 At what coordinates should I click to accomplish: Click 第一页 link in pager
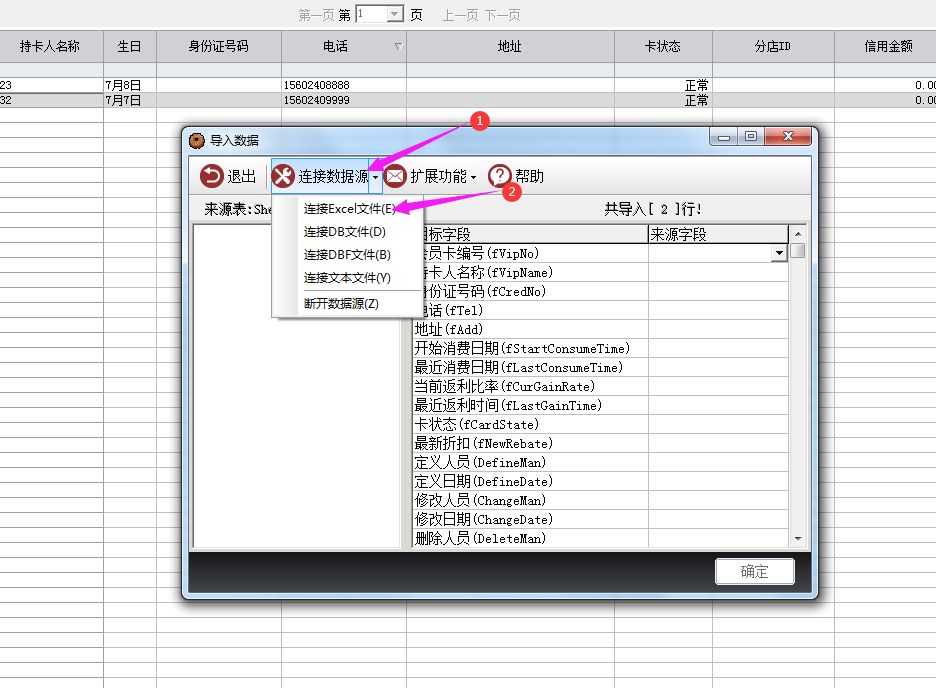point(316,15)
